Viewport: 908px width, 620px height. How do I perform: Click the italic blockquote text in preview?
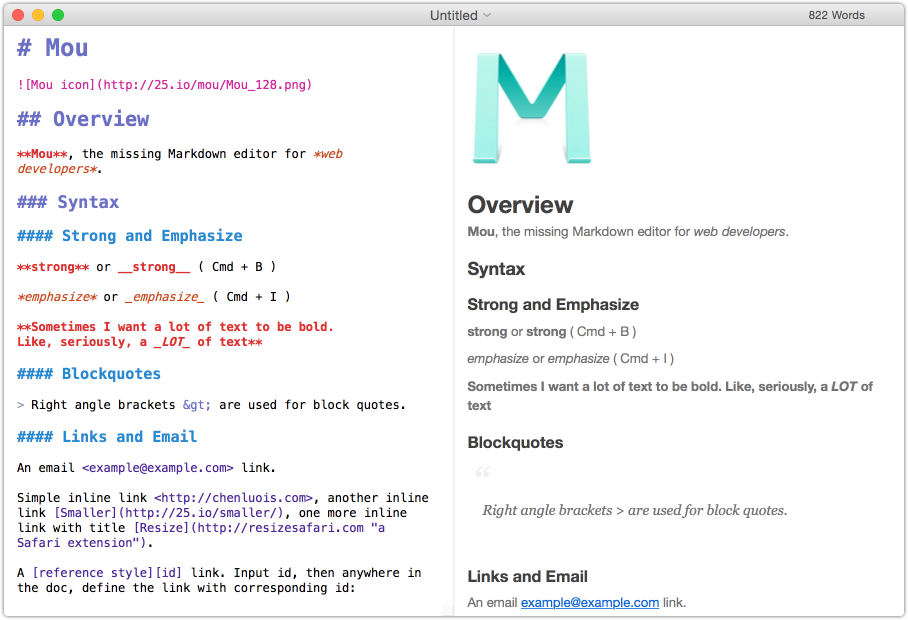coord(635,511)
